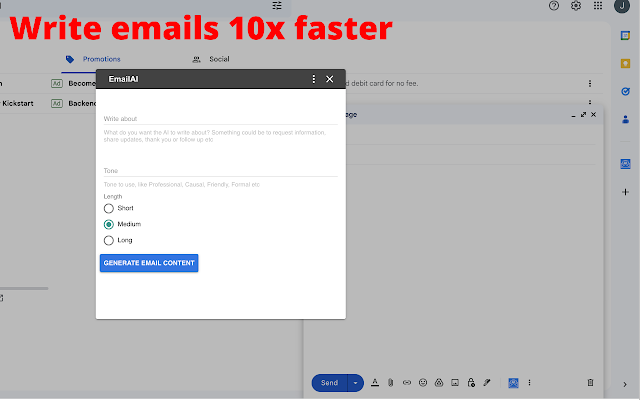Image resolution: width=640 pixels, height=400 pixels.
Task: Send the email with Send button
Action: point(329,383)
